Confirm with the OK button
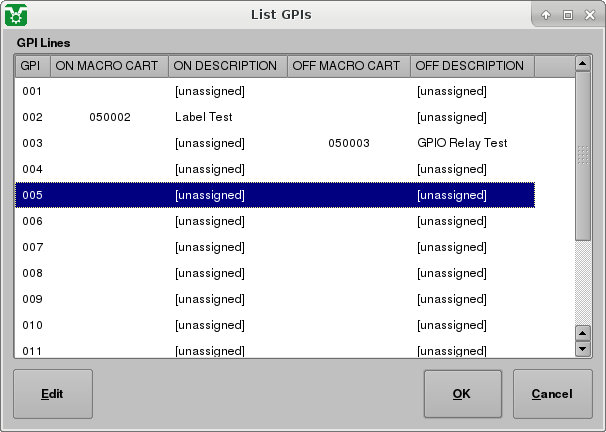Viewport: 606px width, 432px height. pos(462,394)
